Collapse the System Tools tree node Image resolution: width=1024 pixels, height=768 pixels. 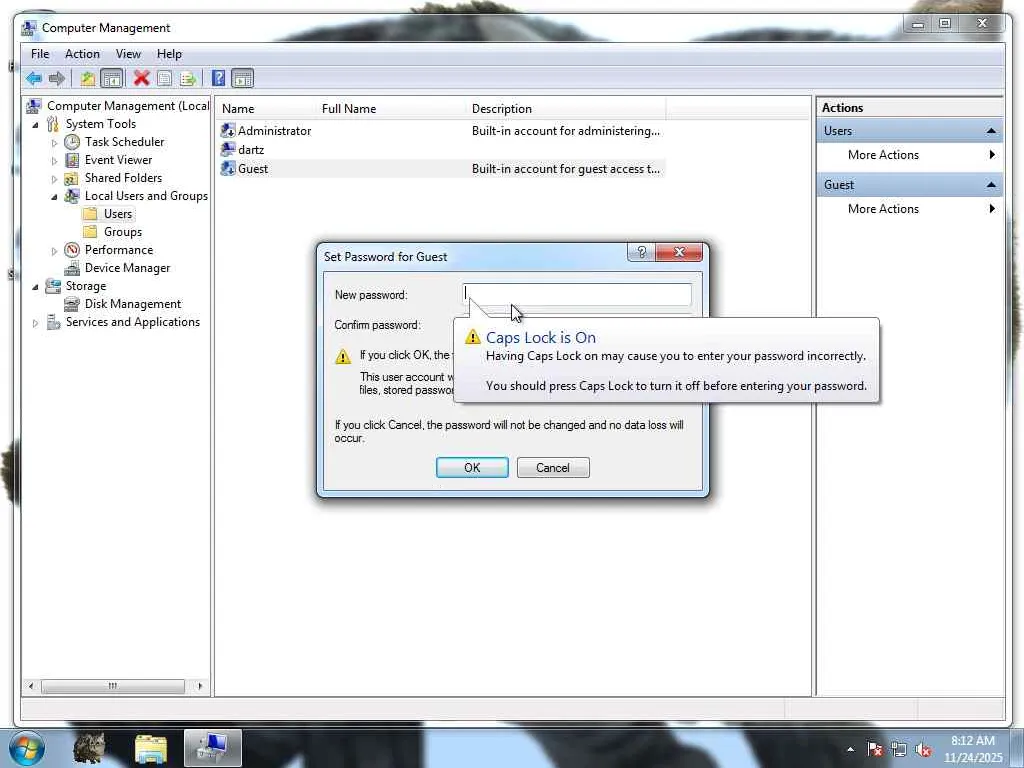point(35,124)
